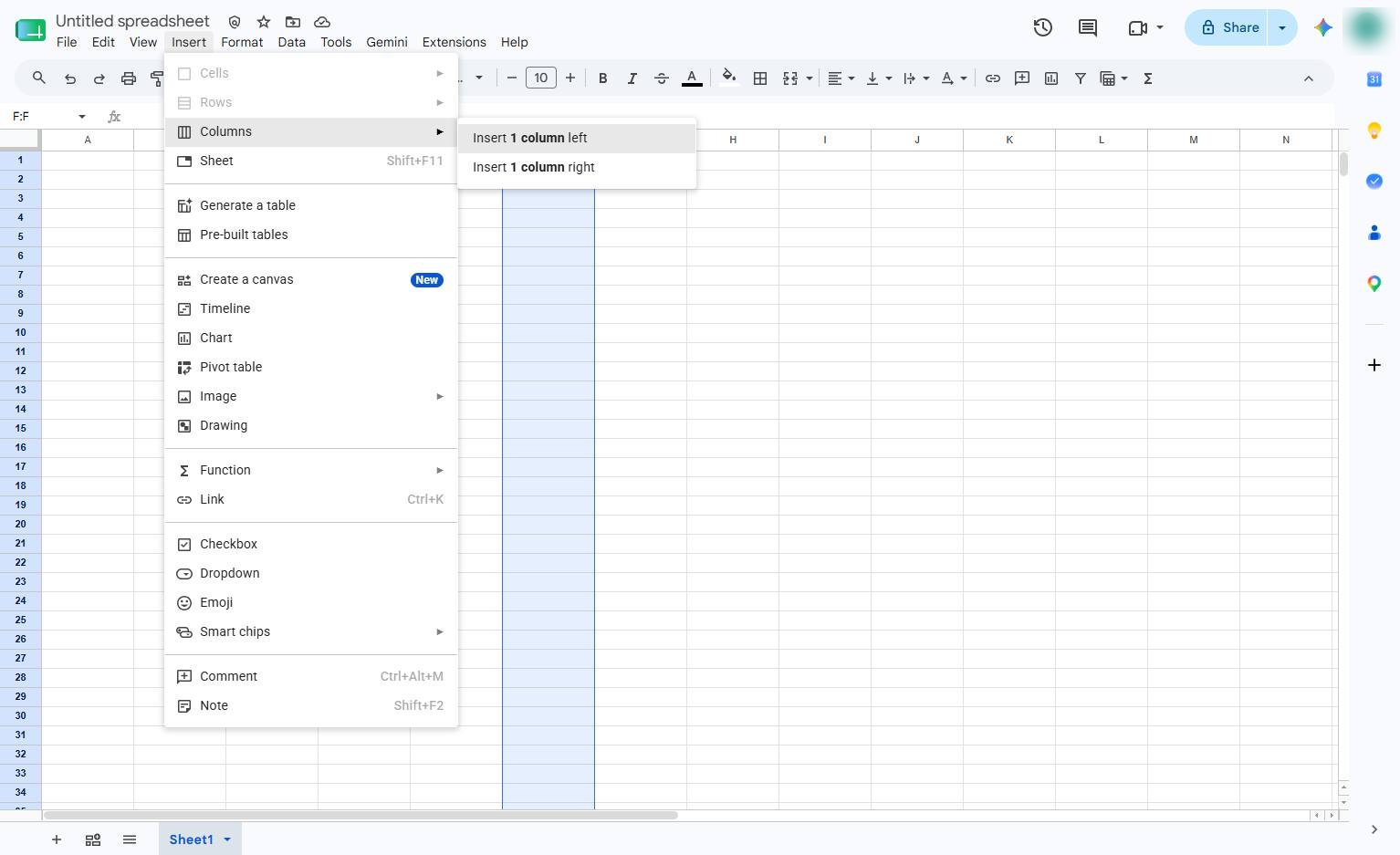
Task: Toggle bold formatting
Action: click(x=602, y=78)
